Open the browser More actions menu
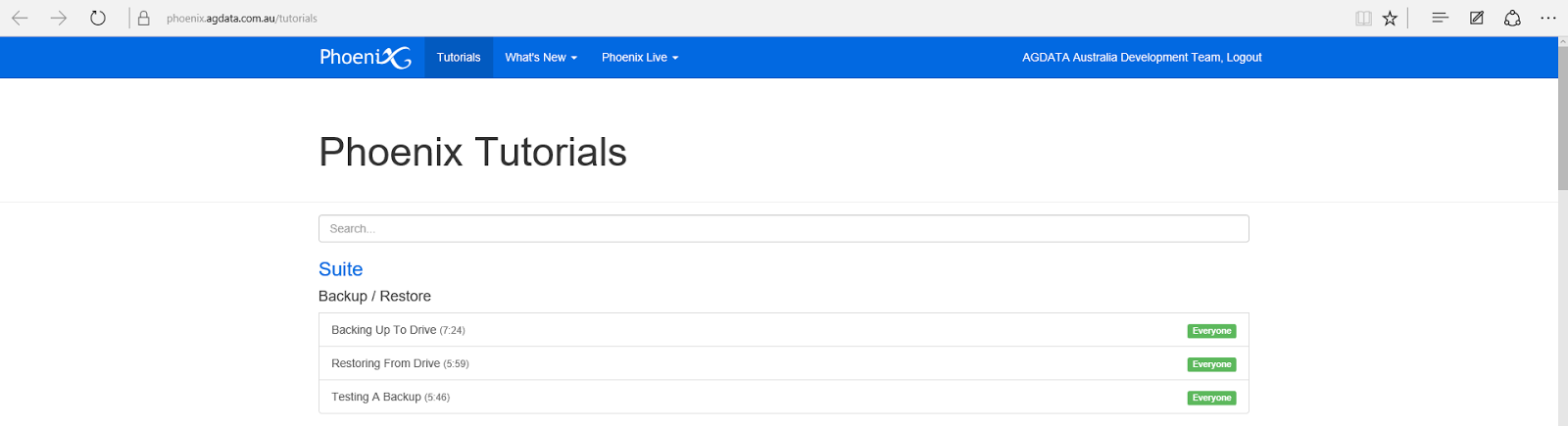This screenshot has height=426, width=1568. point(1548,18)
